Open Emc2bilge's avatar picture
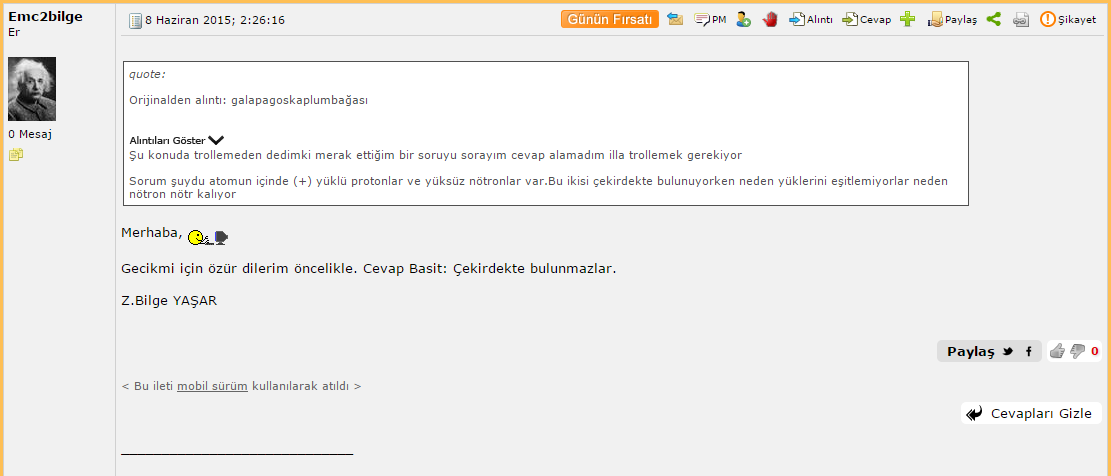The image size is (1111, 476). pyautogui.click(x=32, y=89)
